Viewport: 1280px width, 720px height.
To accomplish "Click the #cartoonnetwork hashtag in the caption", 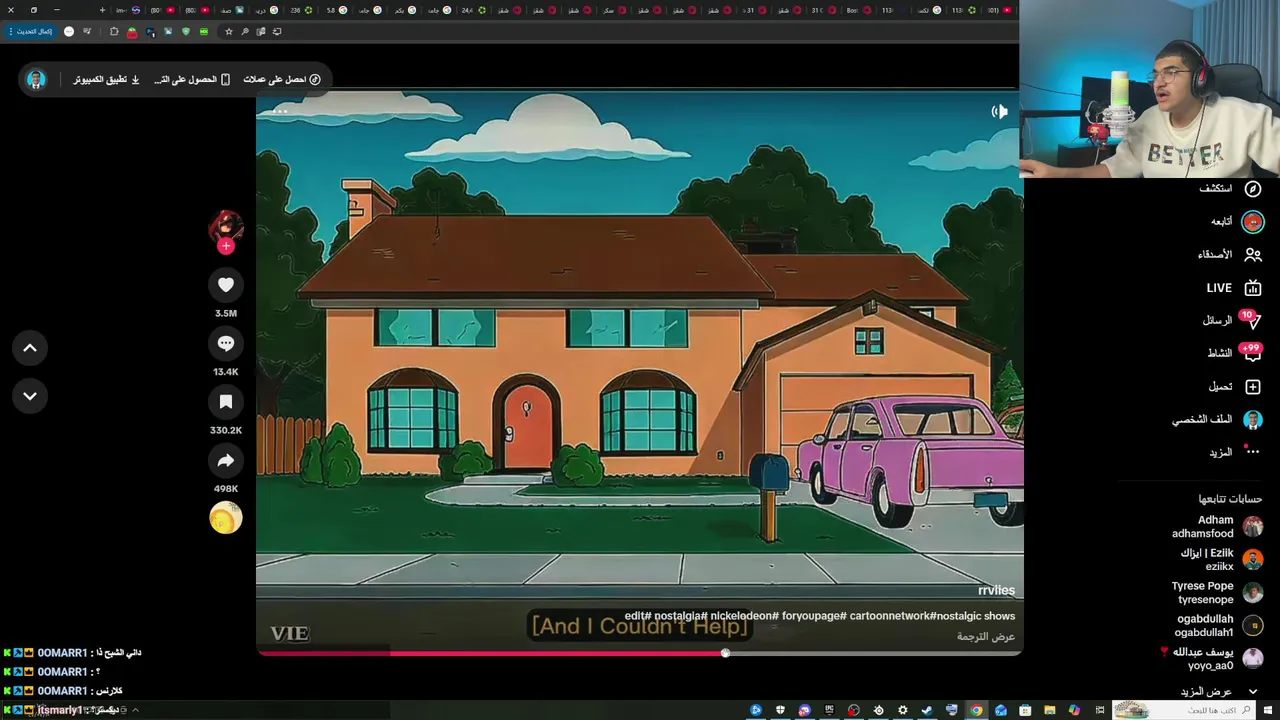I will [891, 616].
